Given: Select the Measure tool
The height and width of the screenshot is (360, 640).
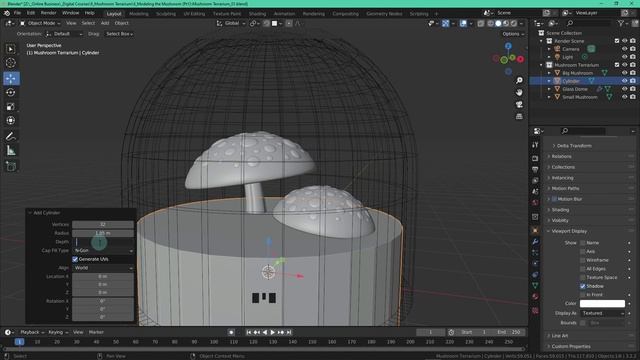Looking at the screenshot, I should click(11, 151).
